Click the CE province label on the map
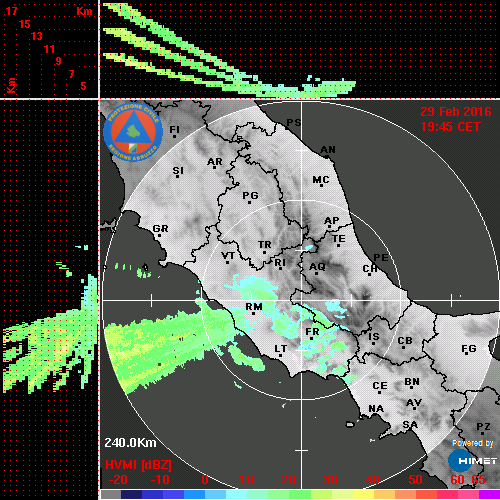Viewport: 500px width, 500px height. click(380, 386)
